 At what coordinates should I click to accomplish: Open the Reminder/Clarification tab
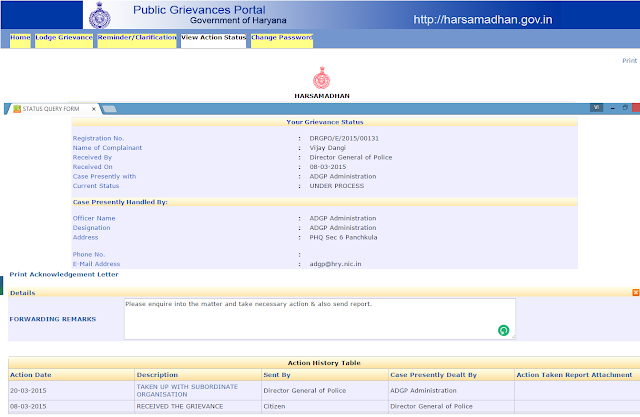pos(137,41)
